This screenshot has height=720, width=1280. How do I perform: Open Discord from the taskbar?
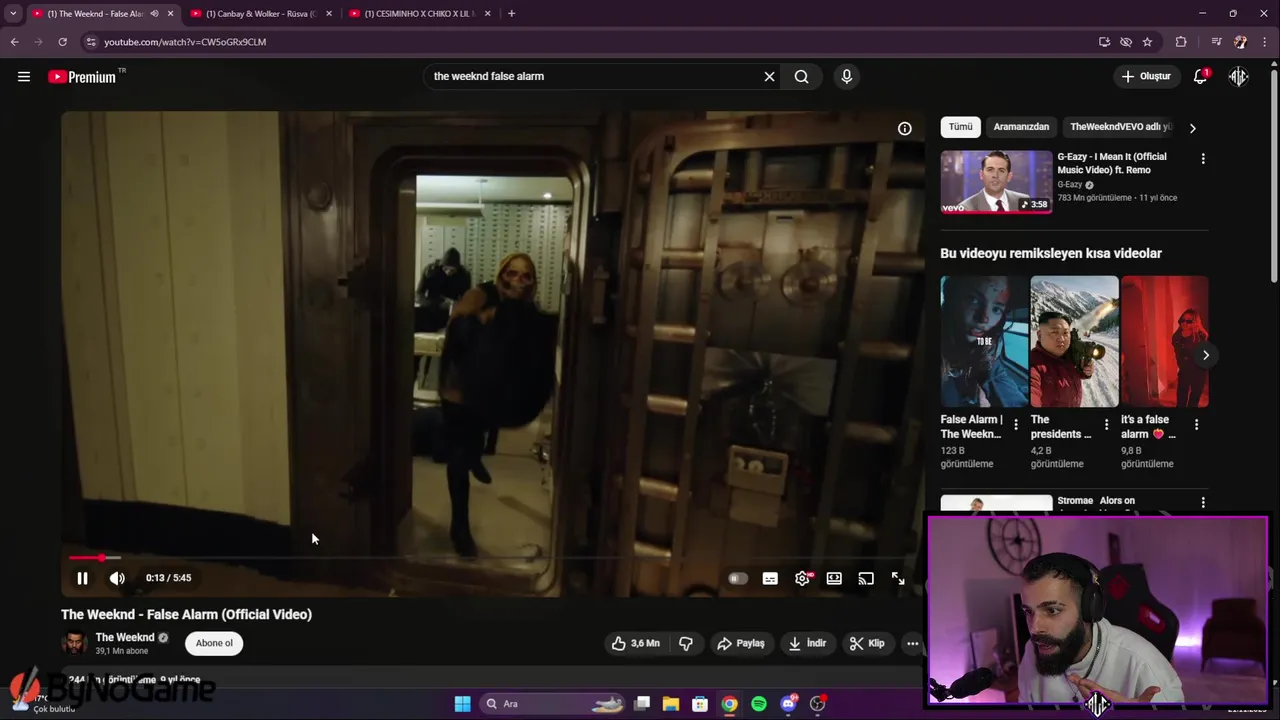[x=788, y=704]
